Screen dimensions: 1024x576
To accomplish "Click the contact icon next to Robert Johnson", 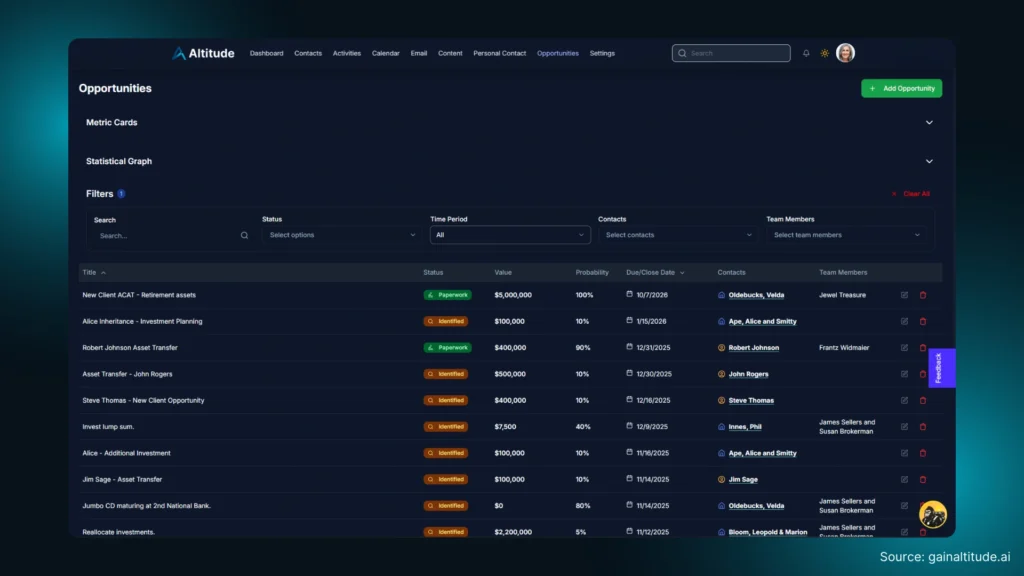I will (x=722, y=347).
